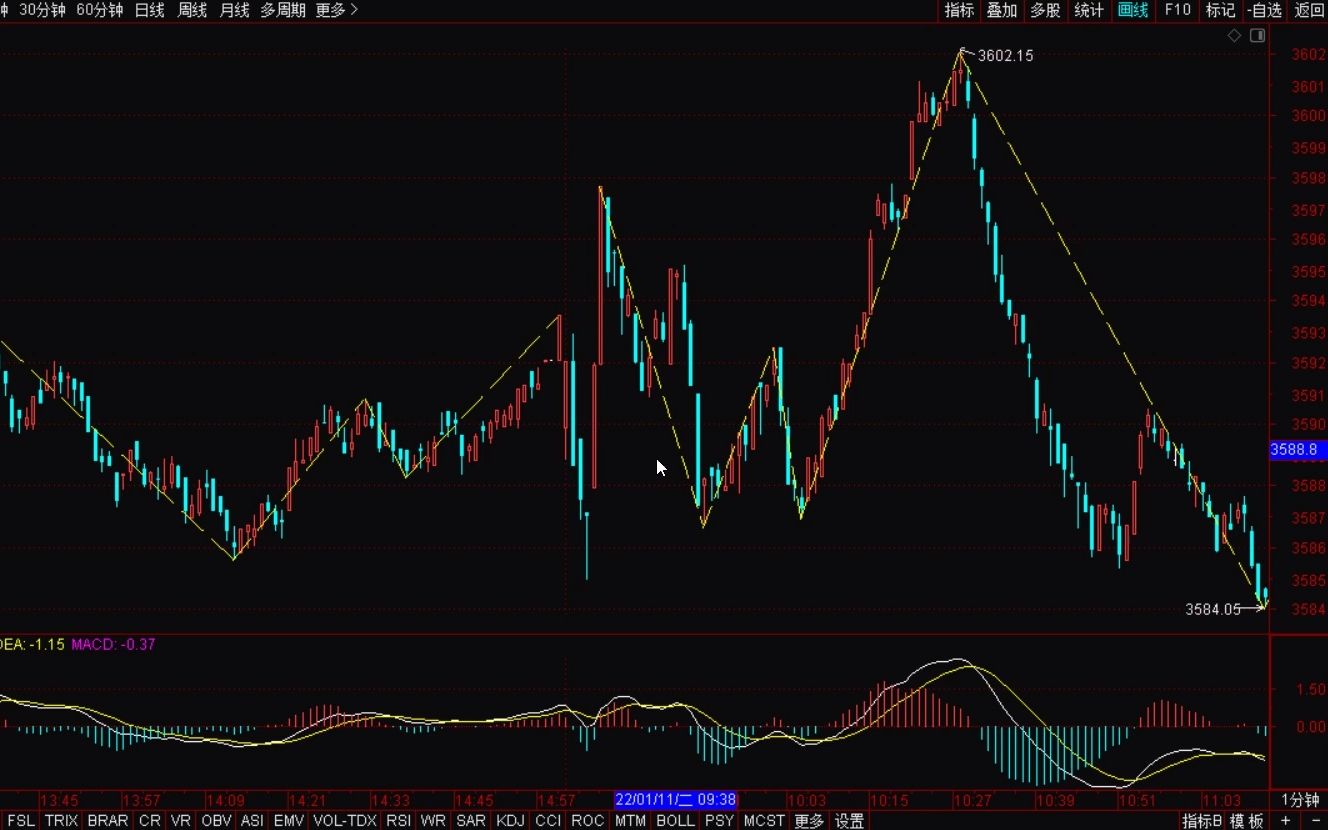Select the KDJ indicator tab
This screenshot has width=1328, height=830.
click(510, 821)
